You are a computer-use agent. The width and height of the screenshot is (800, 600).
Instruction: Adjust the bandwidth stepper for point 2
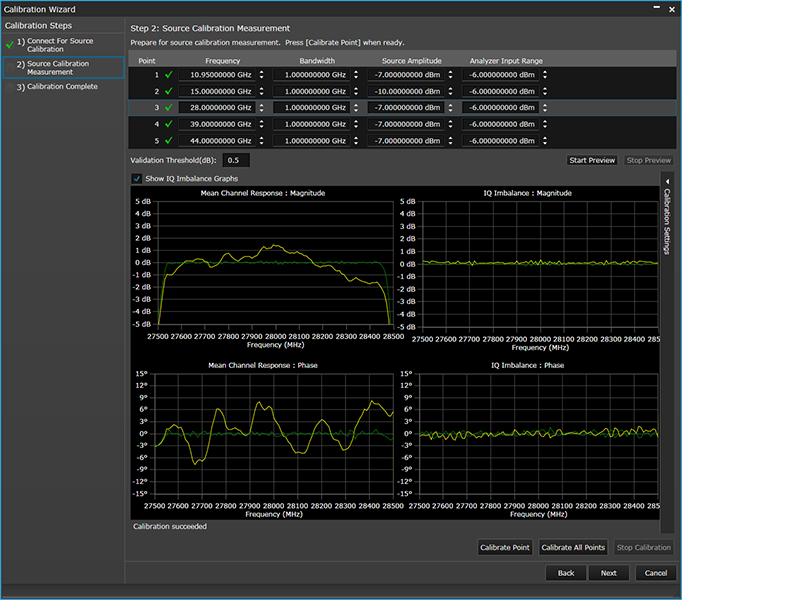(x=356, y=91)
